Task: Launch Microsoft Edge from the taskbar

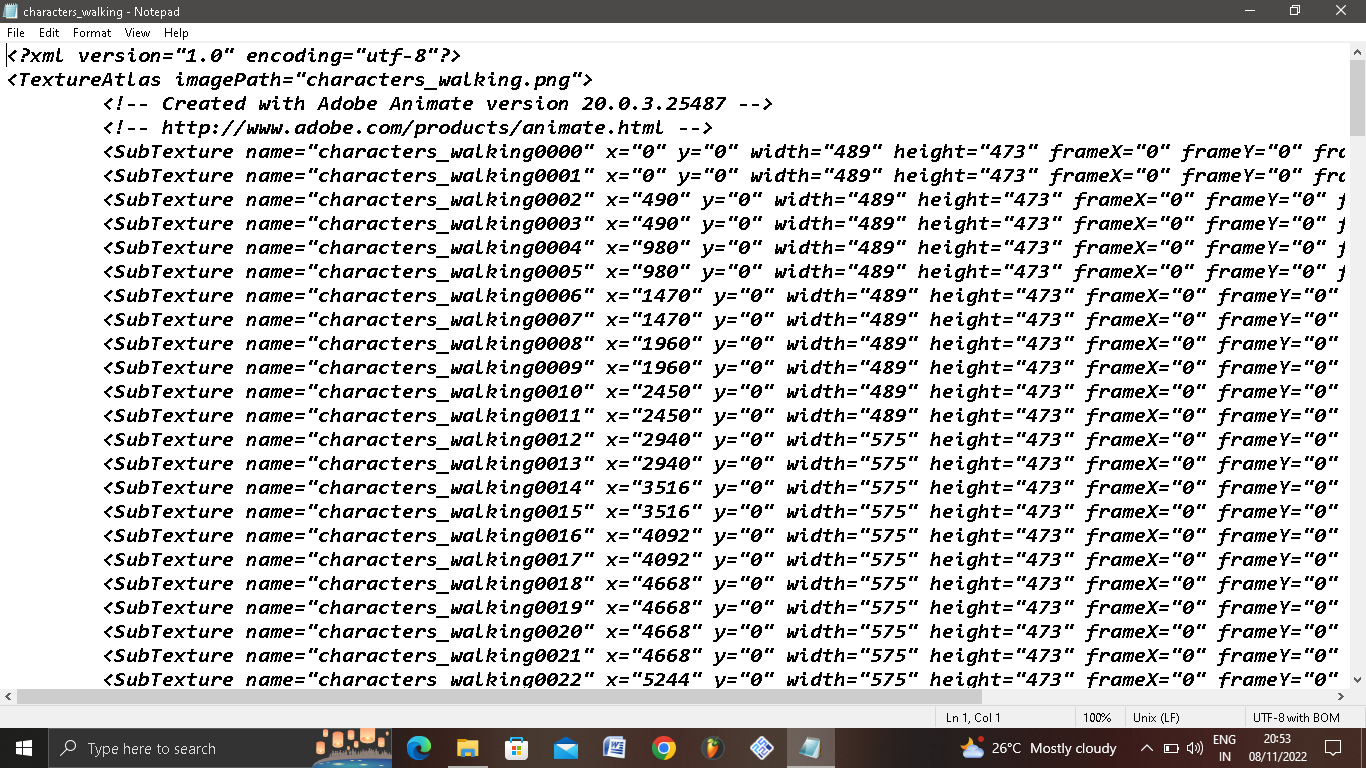Action: click(418, 748)
